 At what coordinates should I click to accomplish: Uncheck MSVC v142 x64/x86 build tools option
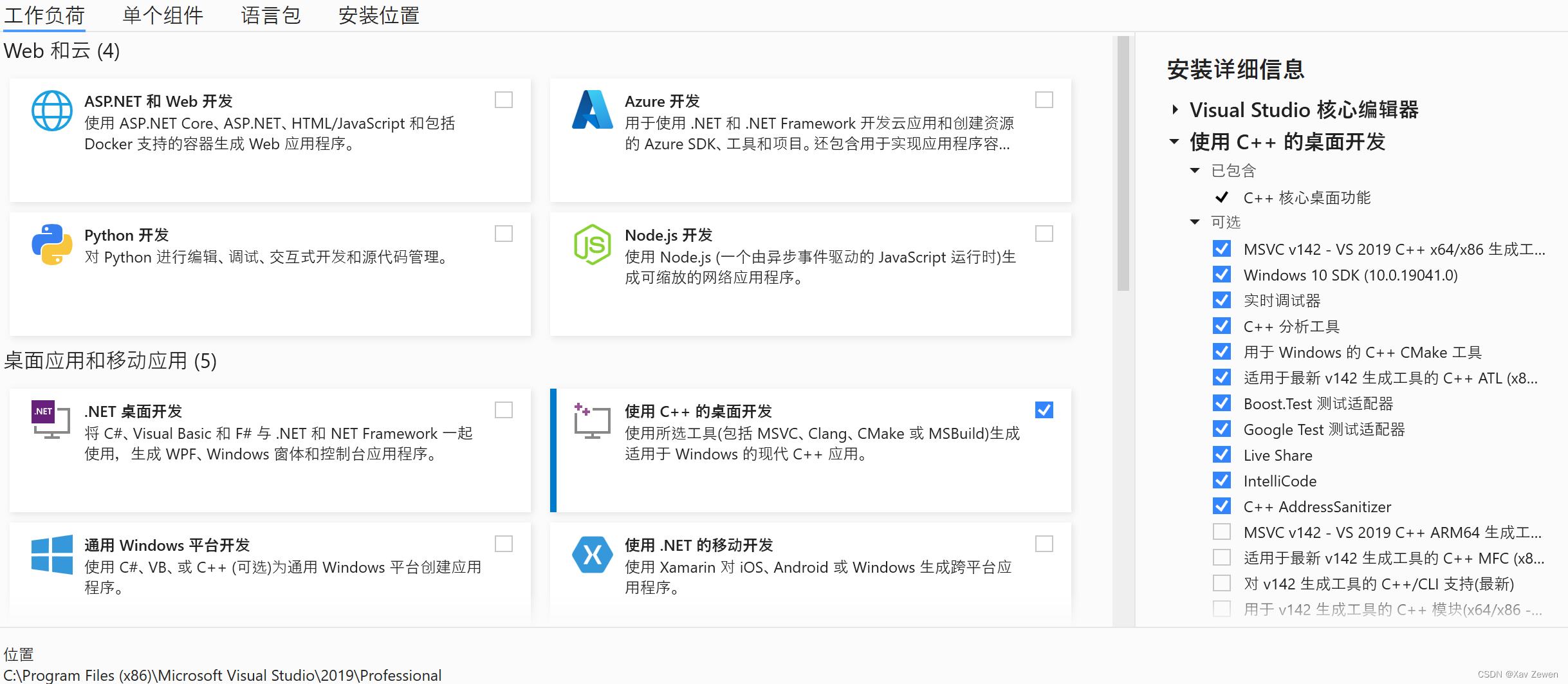(1222, 249)
